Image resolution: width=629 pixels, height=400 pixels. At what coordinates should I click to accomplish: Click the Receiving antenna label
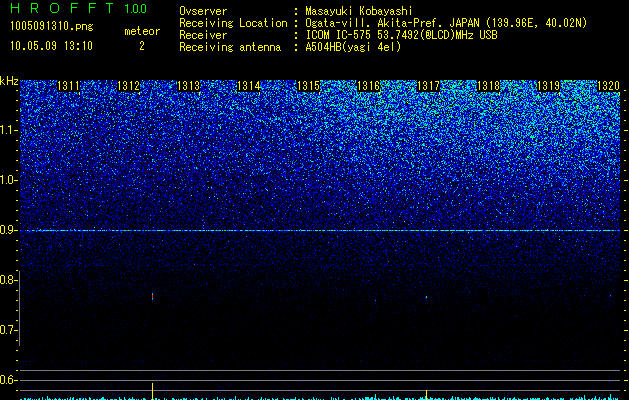[230, 47]
